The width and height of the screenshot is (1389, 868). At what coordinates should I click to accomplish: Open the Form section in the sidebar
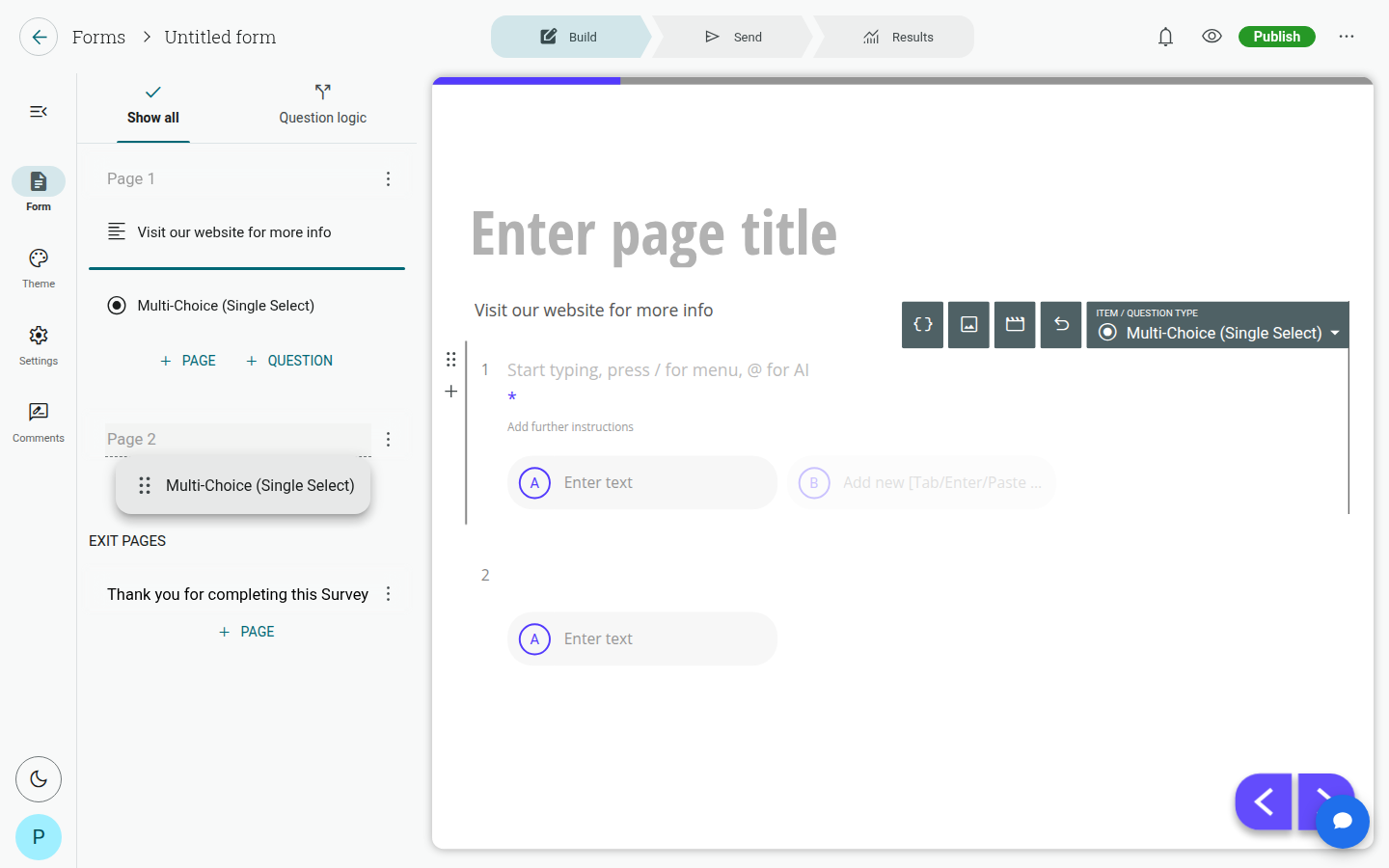point(39,190)
